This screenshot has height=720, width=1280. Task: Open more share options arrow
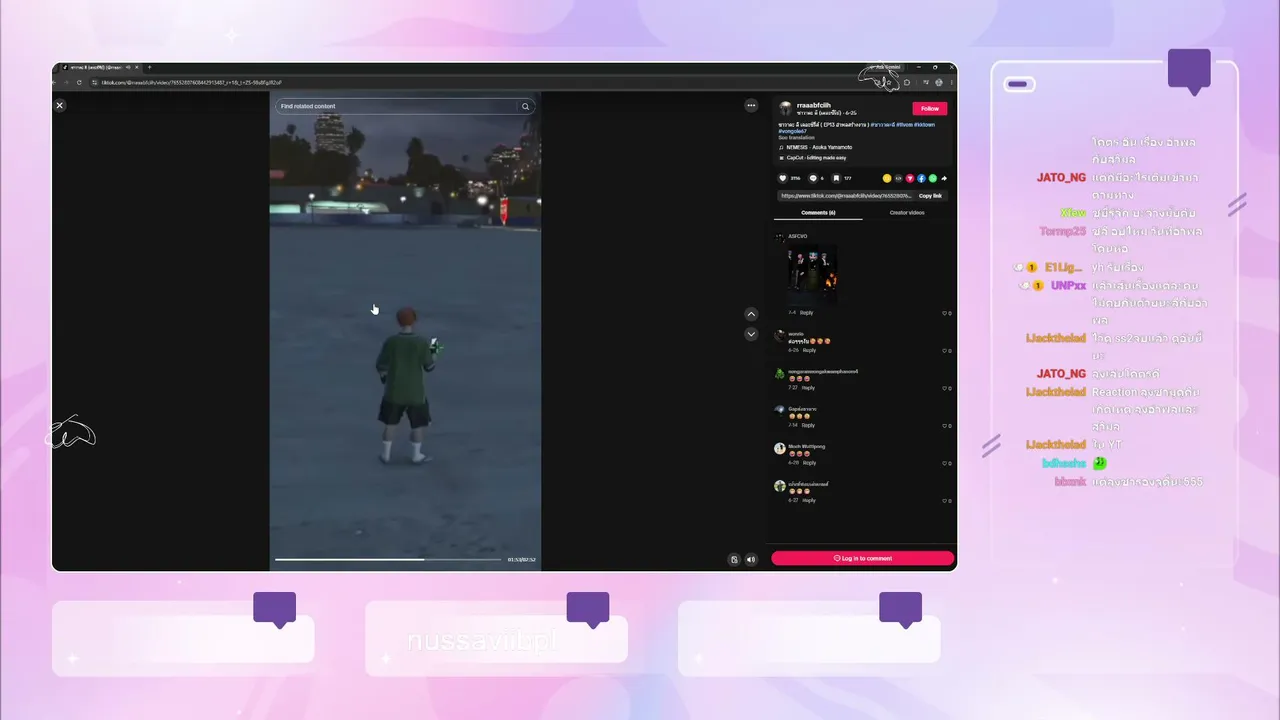coord(944,178)
